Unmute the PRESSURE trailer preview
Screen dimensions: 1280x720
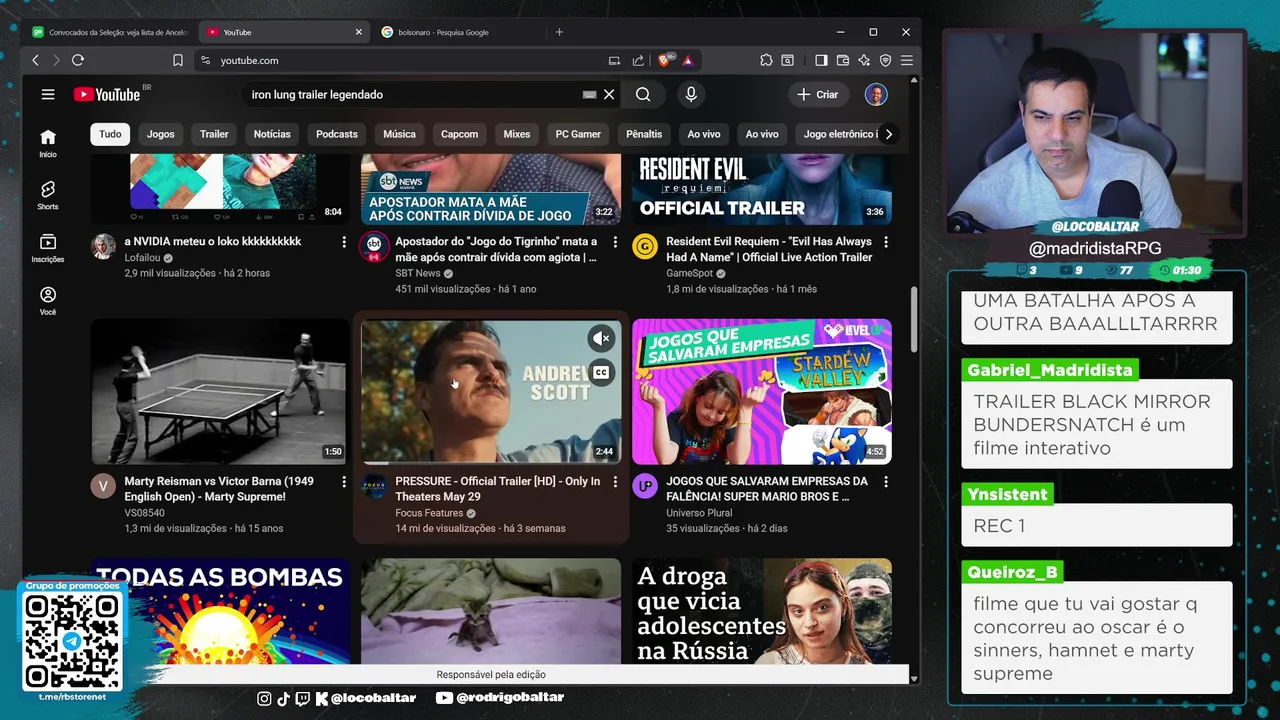pyautogui.click(x=601, y=339)
